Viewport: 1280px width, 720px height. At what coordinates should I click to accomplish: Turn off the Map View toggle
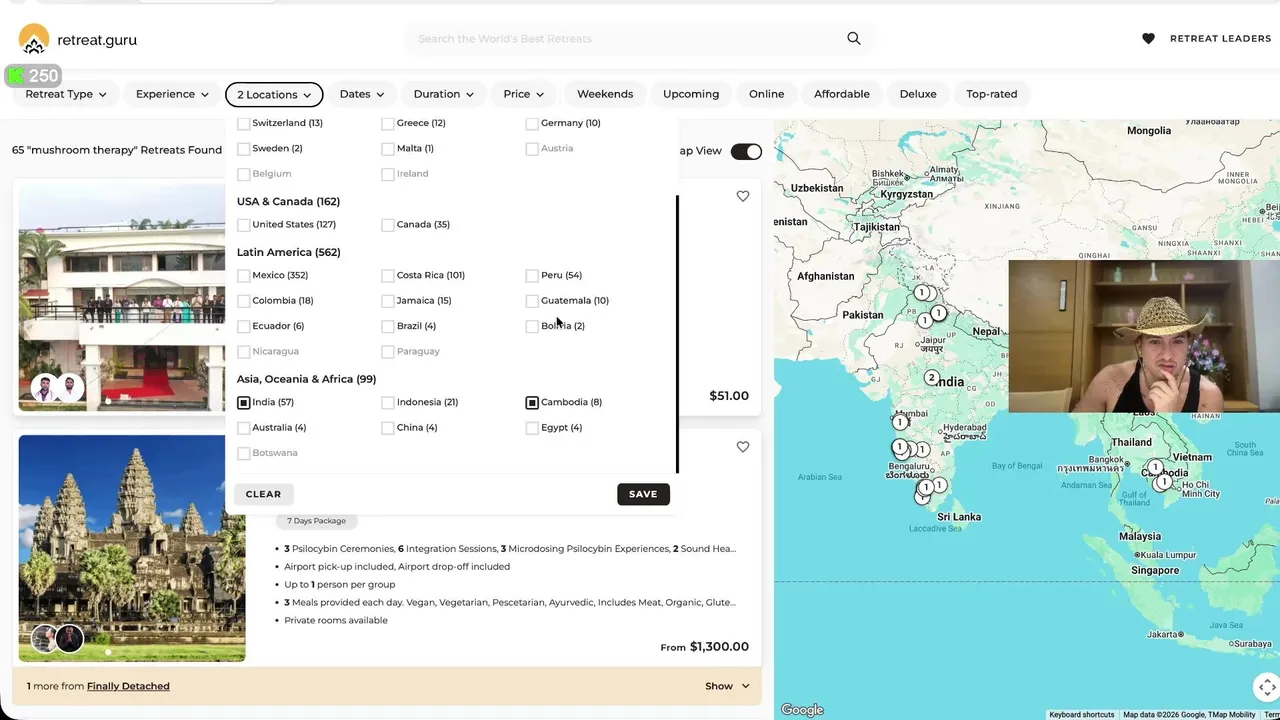(x=746, y=151)
